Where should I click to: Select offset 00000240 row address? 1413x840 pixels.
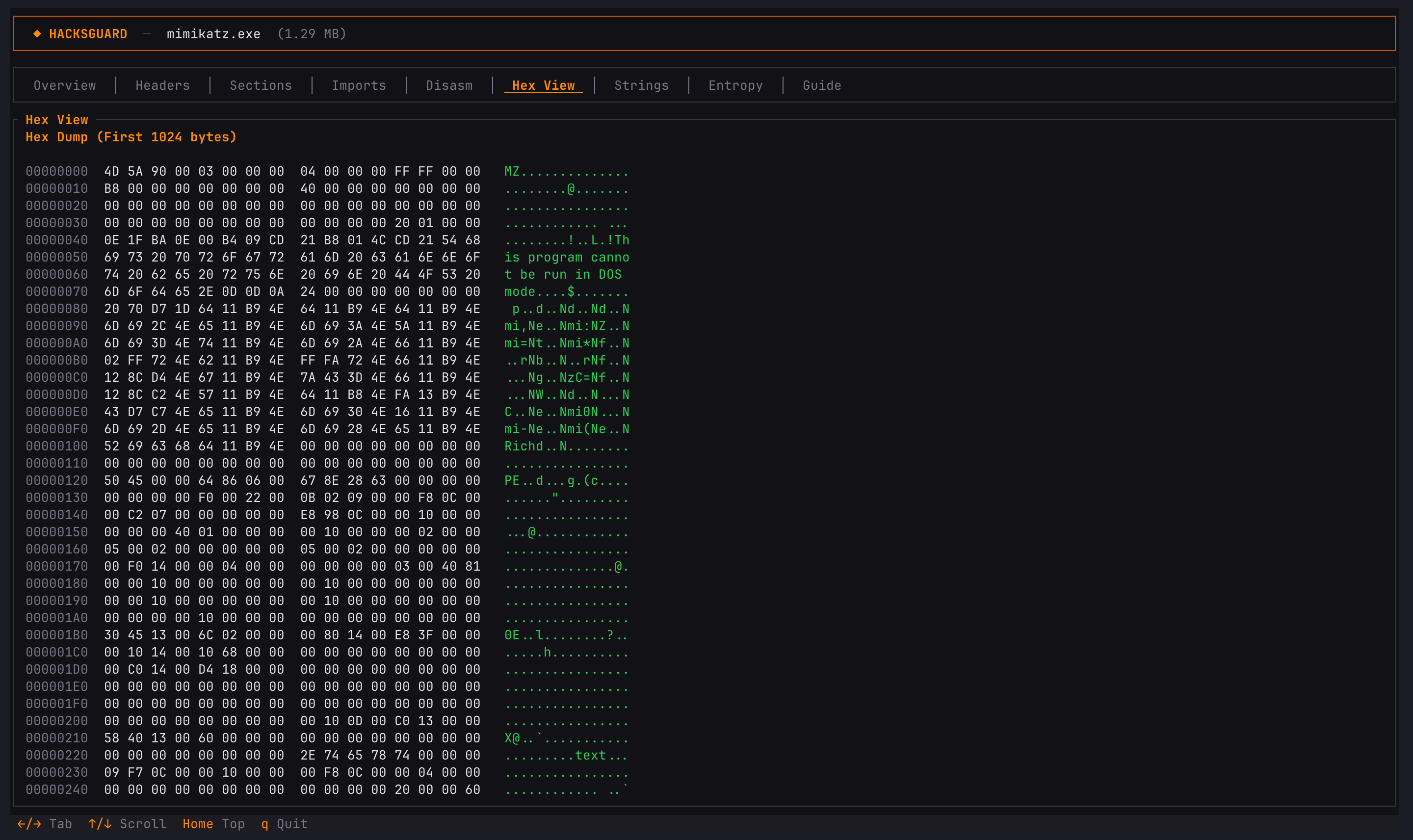click(56, 789)
